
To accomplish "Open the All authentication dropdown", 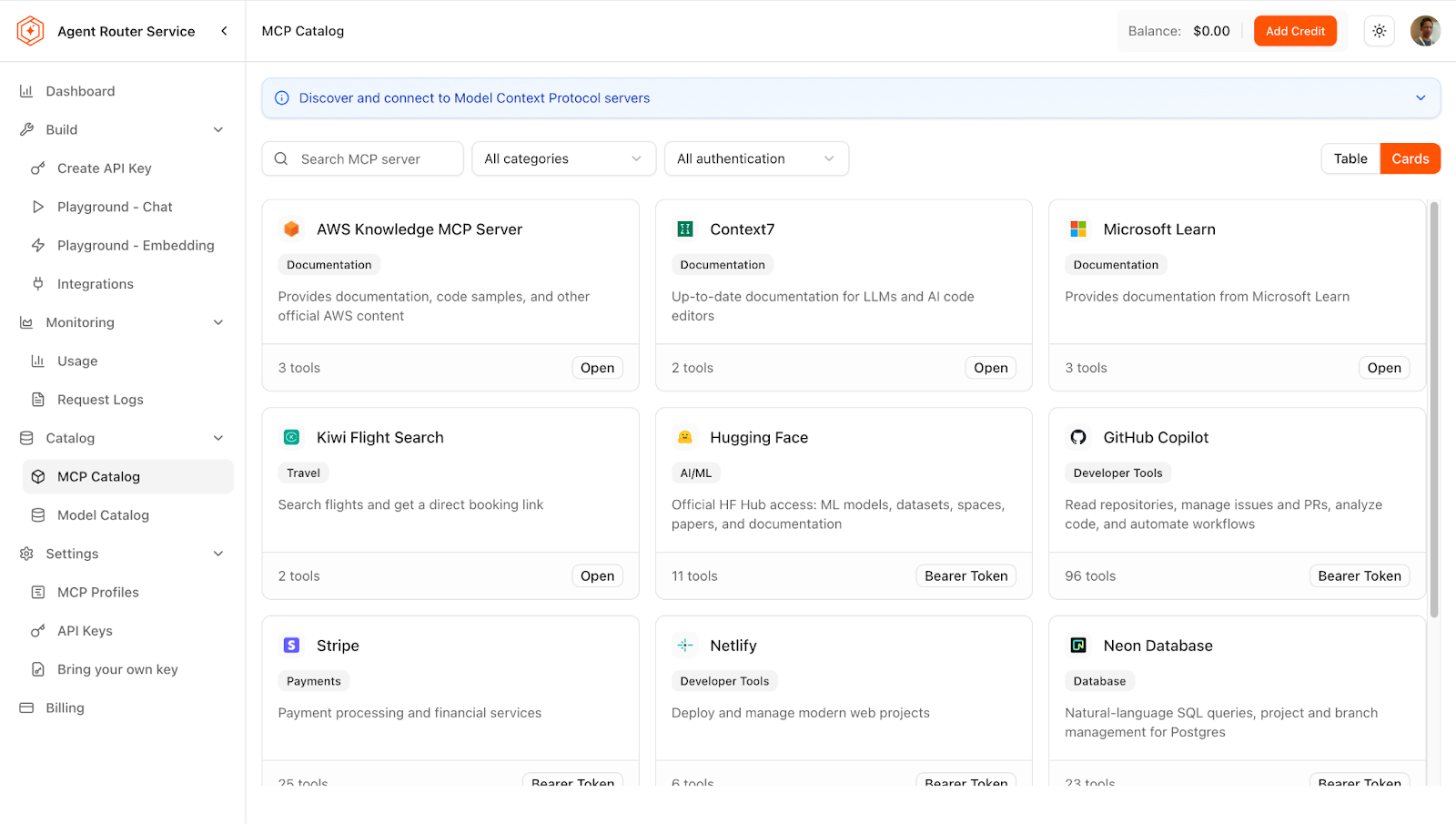I will pyautogui.click(x=756, y=158).
